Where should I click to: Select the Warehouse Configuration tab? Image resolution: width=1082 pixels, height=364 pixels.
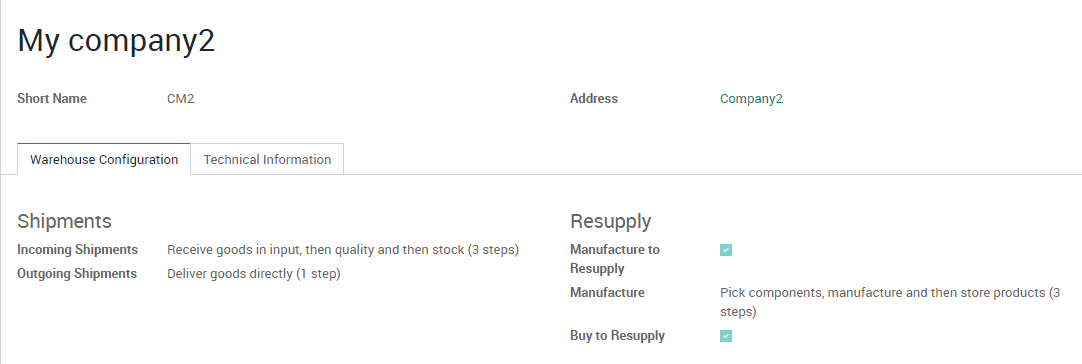pyautogui.click(x=104, y=160)
